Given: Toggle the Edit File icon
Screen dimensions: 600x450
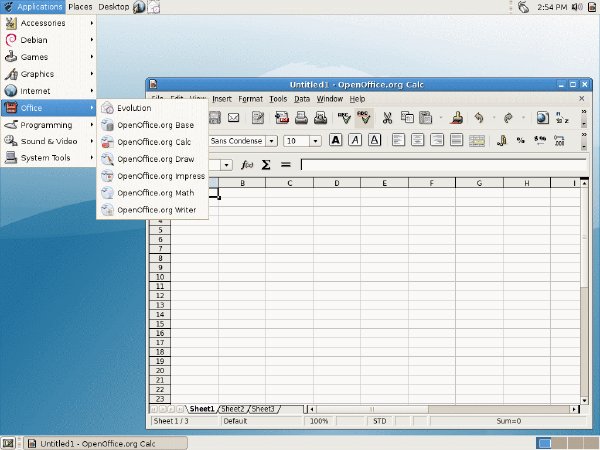Looking at the screenshot, I should tap(258, 117).
